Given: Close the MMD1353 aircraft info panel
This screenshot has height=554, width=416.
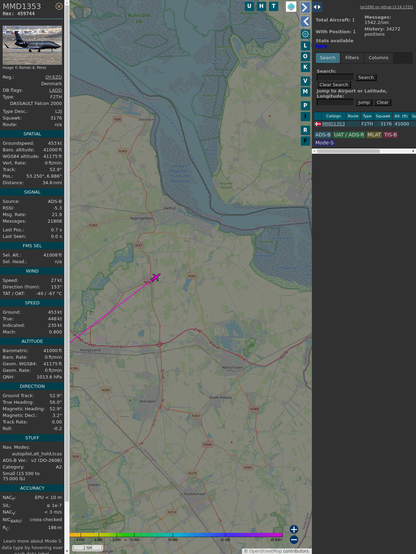Looking at the screenshot, I should [59, 6].
